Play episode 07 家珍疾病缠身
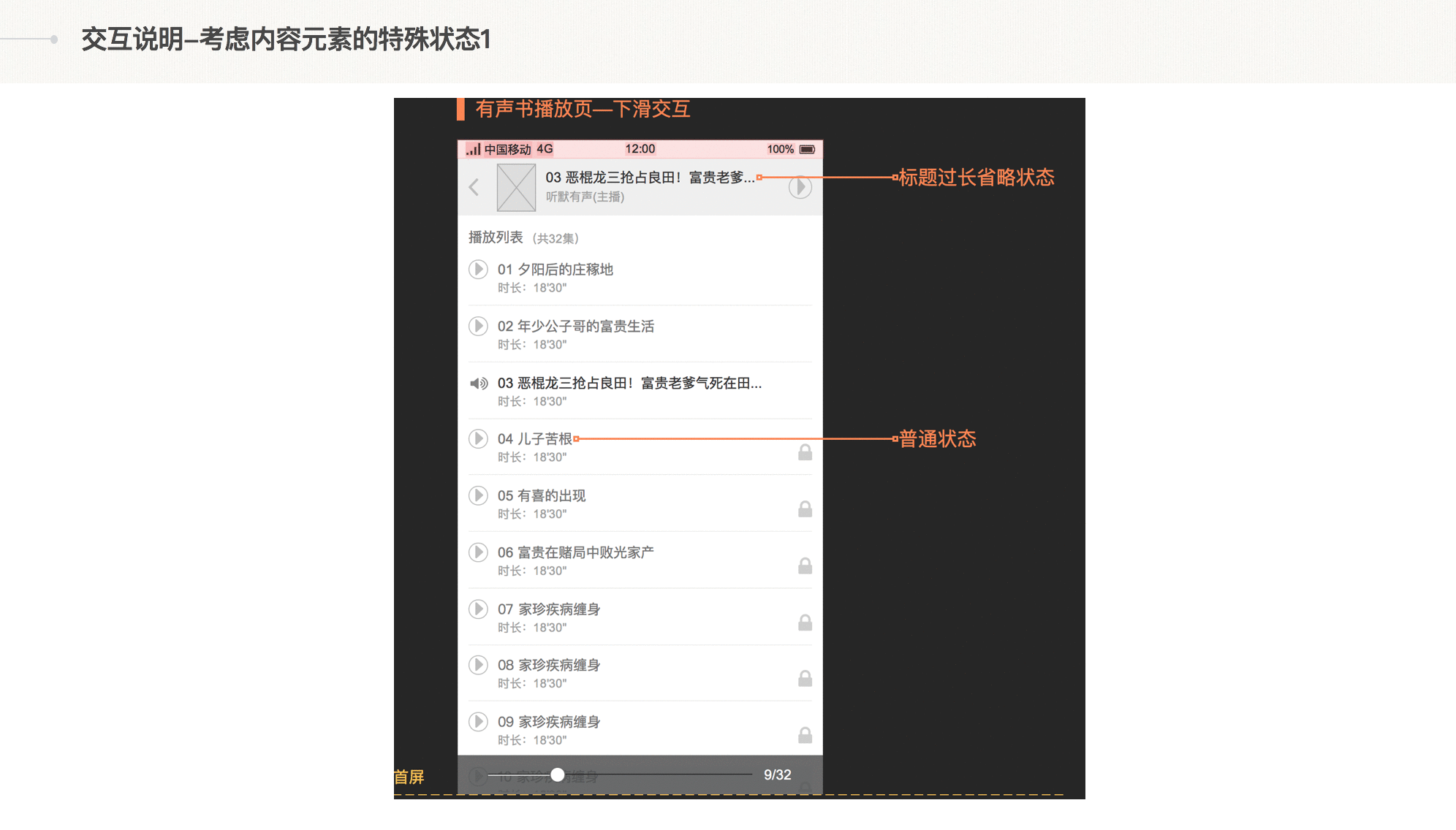The height and width of the screenshot is (830, 1456). pyautogui.click(x=478, y=609)
